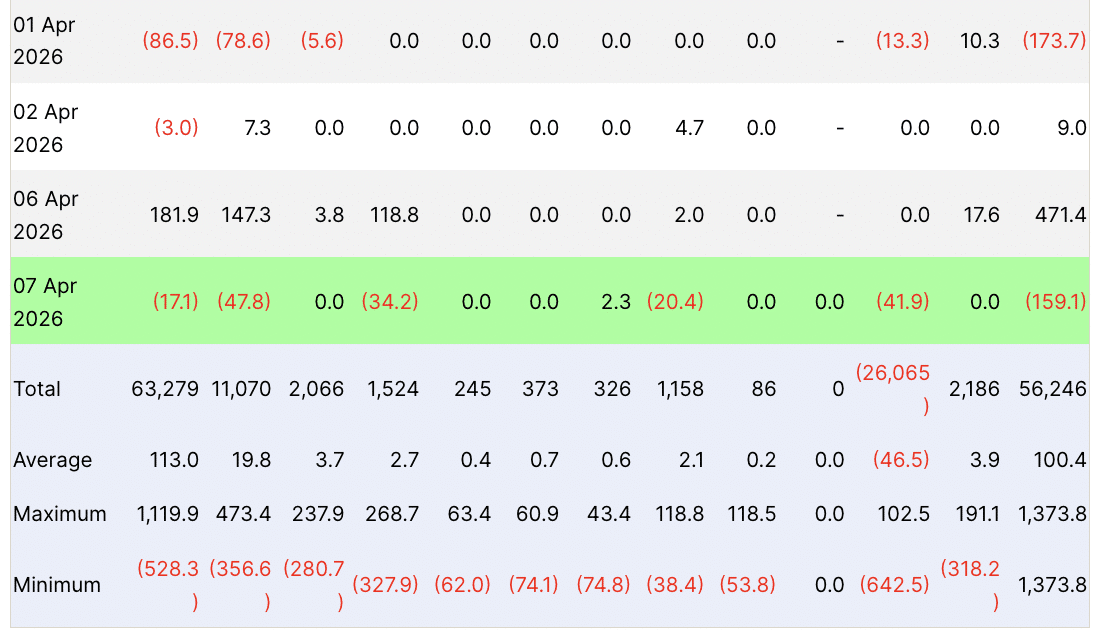Select the (642.5) minimum value

(894, 585)
